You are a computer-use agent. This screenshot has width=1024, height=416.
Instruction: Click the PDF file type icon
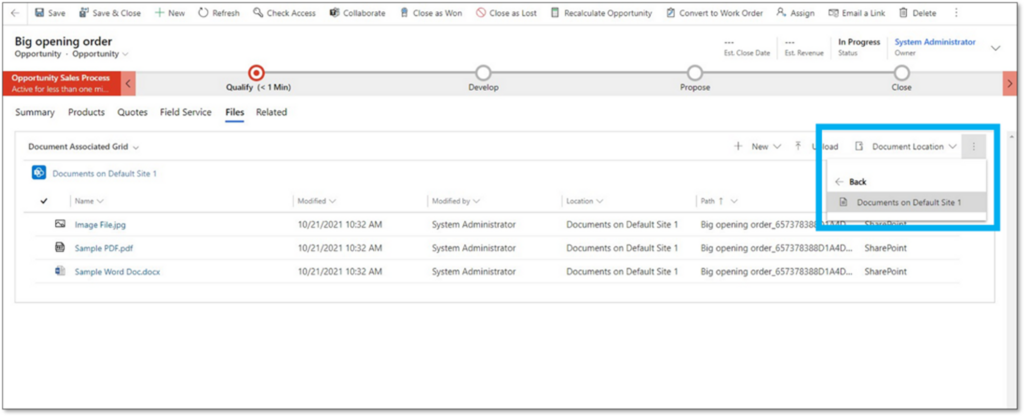60,248
